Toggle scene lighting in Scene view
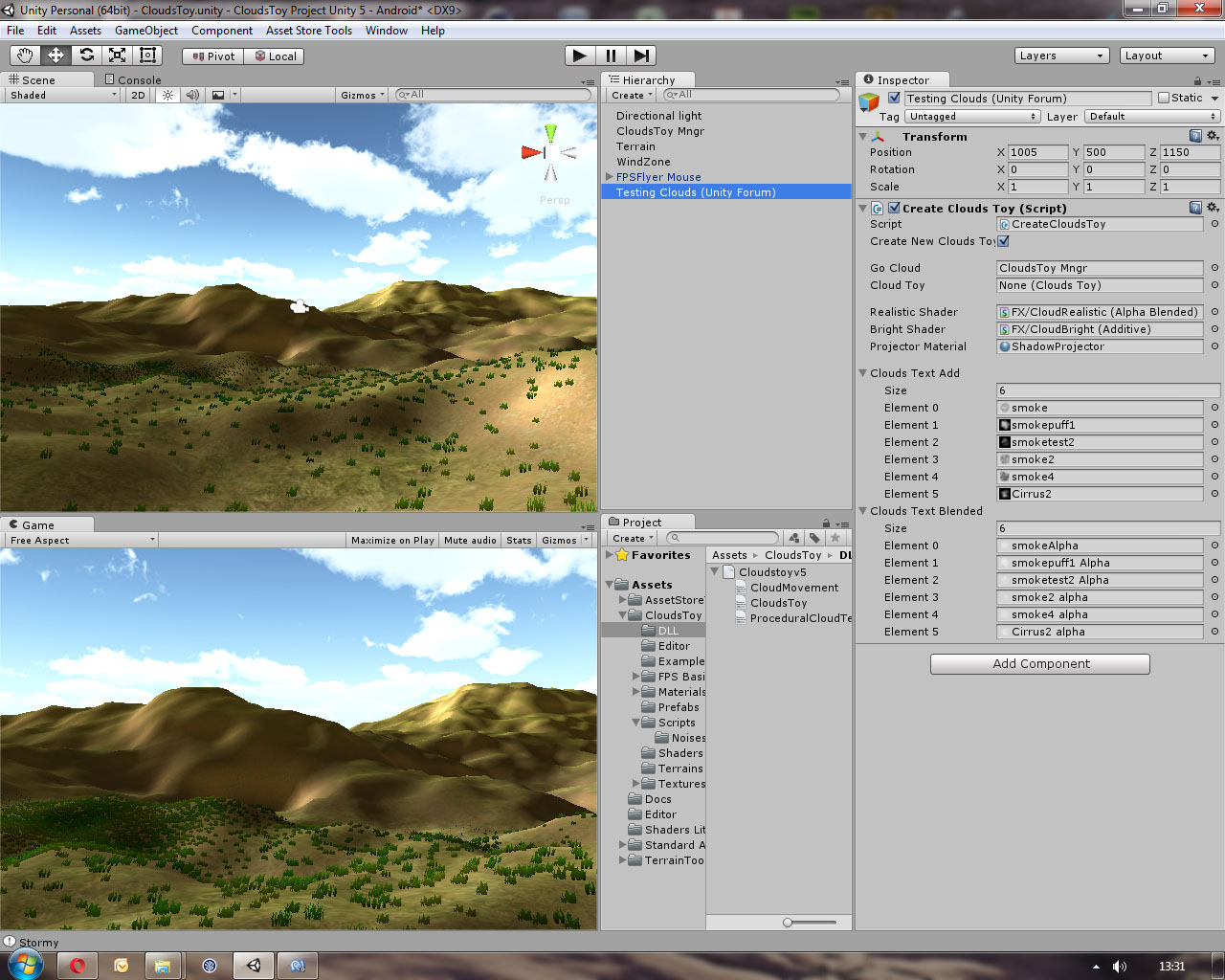 (168, 94)
